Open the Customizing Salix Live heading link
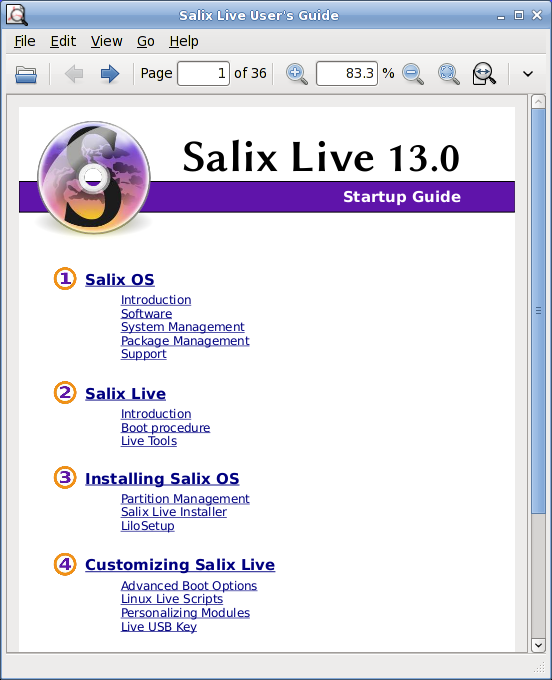This screenshot has height=680, width=552. click(180, 565)
